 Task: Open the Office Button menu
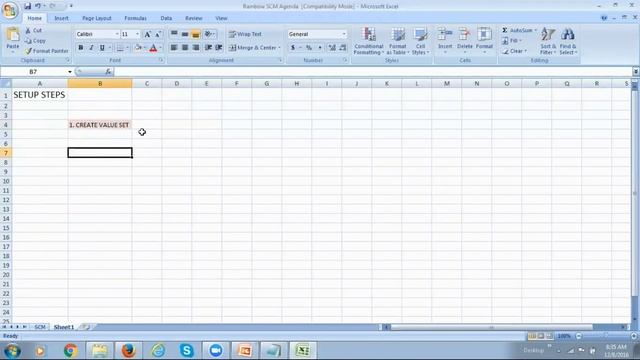point(10,10)
